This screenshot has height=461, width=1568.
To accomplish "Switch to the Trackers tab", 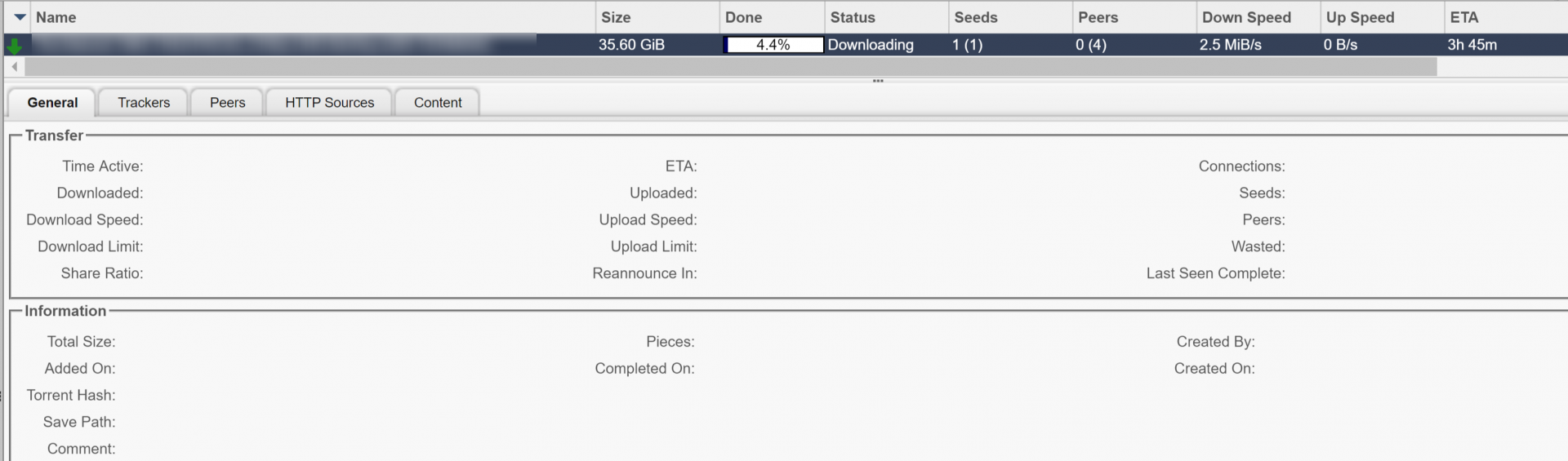I will 144,102.
